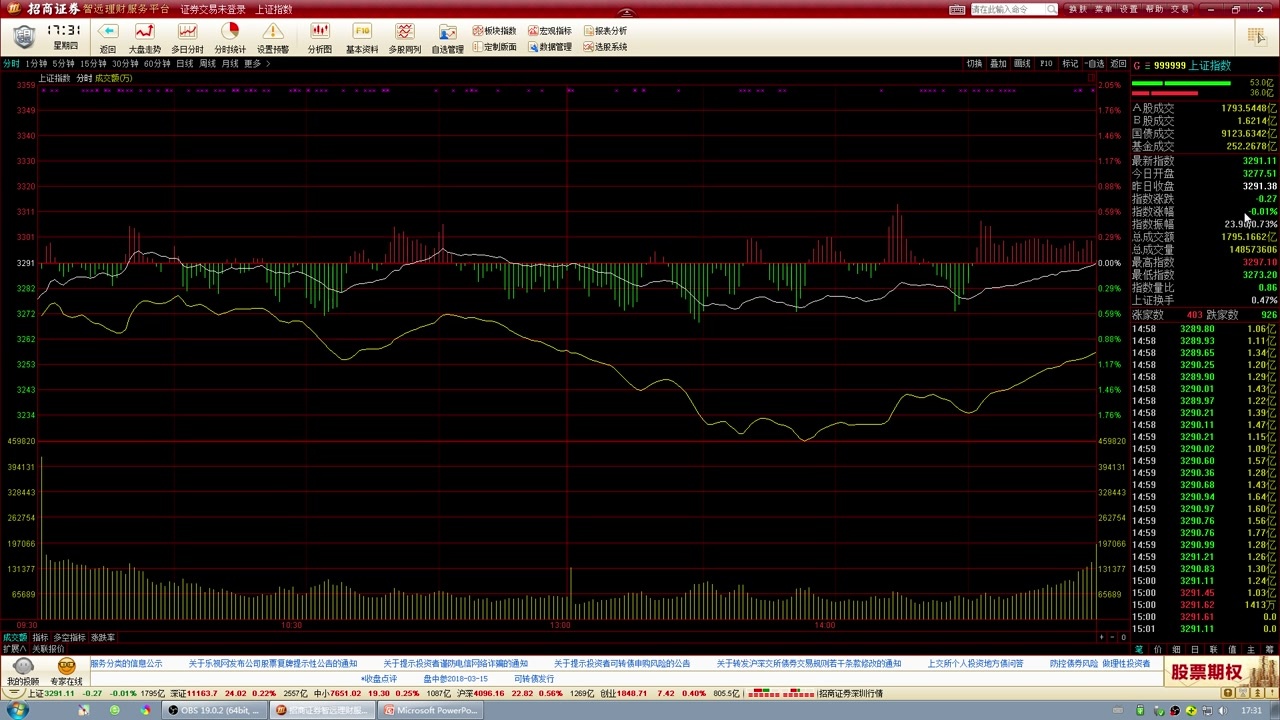Click the shield security icon
This screenshot has height=720, width=1280.
(x=24, y=37)
